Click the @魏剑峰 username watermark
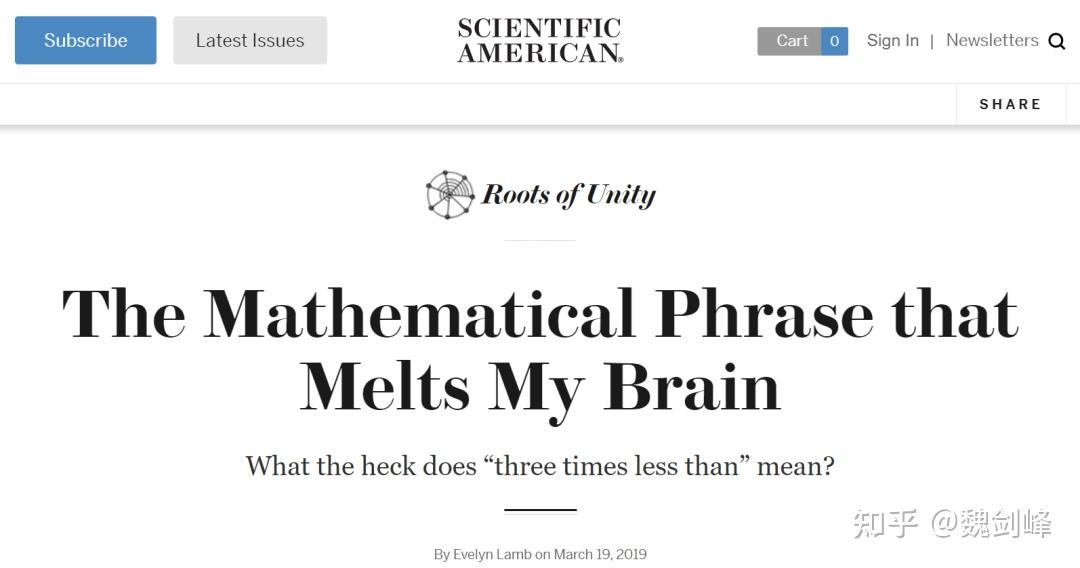 [x=991, y=523]
